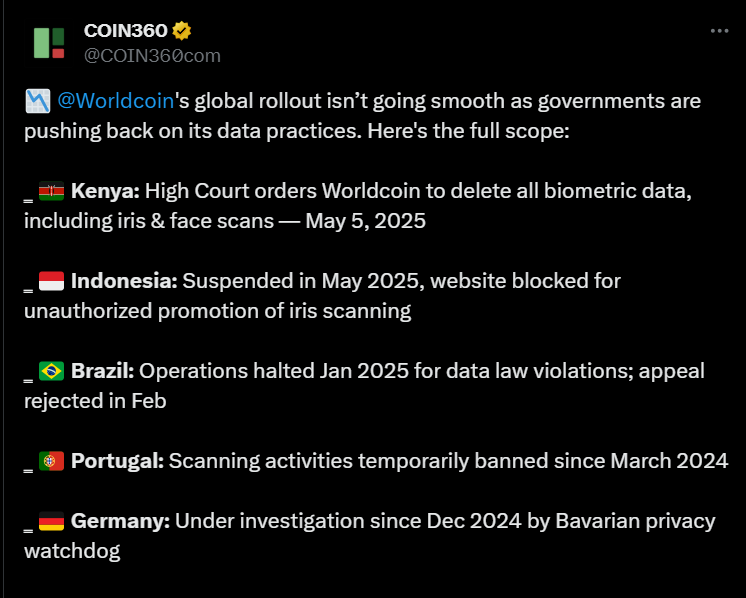Click the Brazil flag emoji
The width and height of the screenshot is (746, 598).
(x=51, y=371)
